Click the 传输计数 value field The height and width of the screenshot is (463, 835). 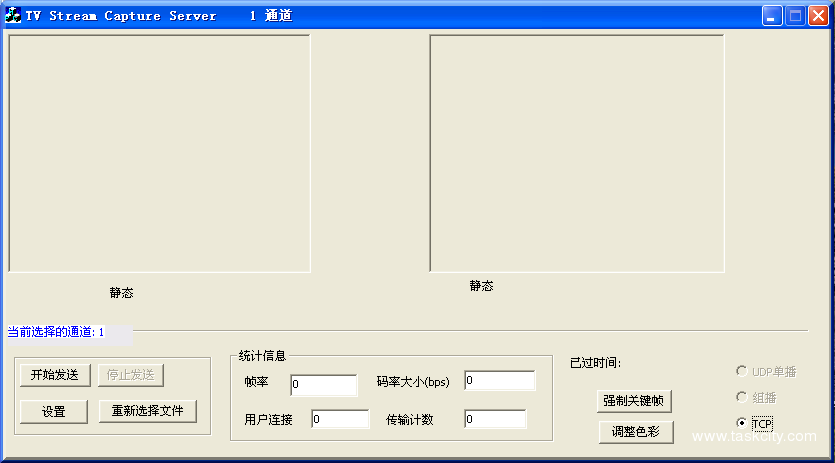(495, 419)
